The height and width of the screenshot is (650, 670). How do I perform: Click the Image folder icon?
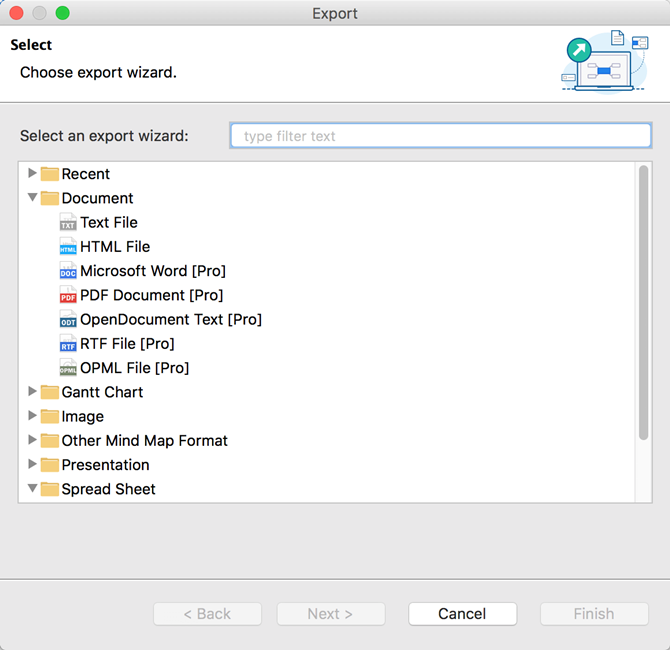(x=50, y=417)
